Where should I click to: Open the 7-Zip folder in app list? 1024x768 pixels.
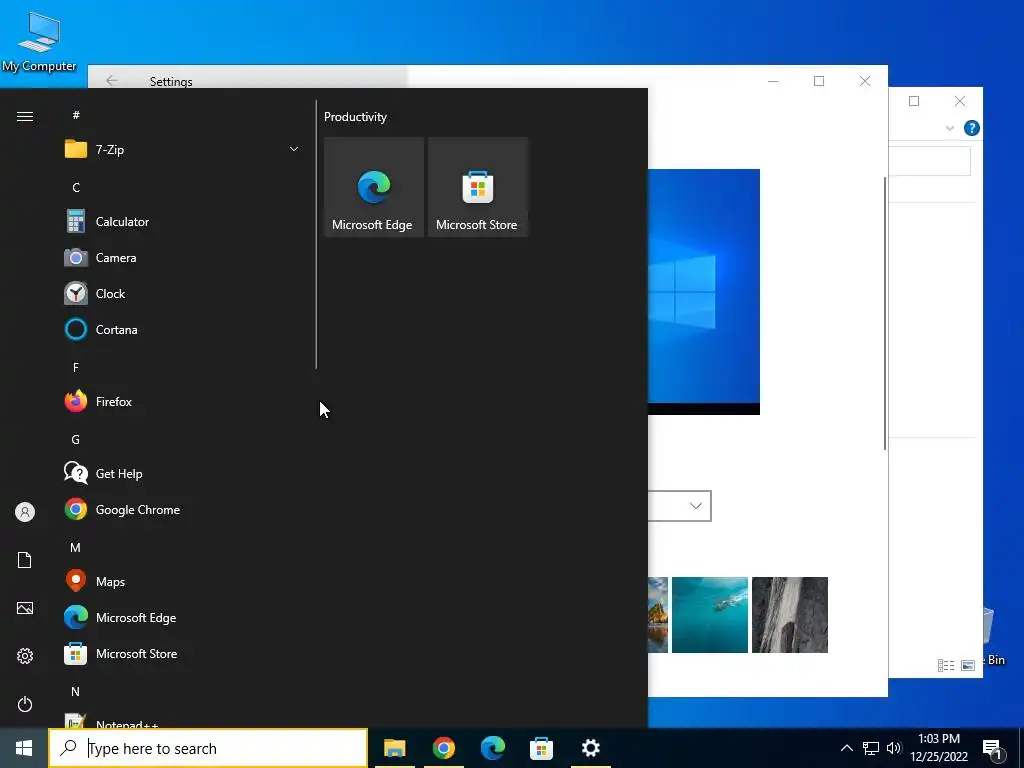coord(182,150)
